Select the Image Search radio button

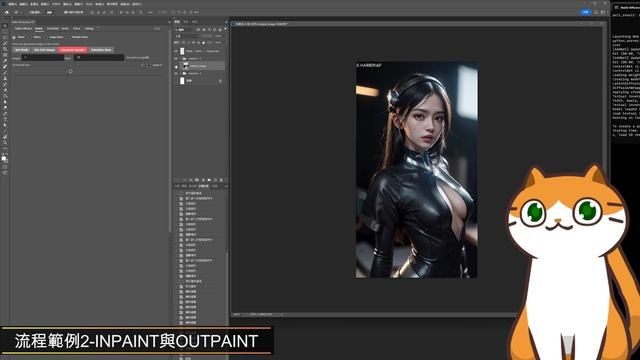click(46, 37)
